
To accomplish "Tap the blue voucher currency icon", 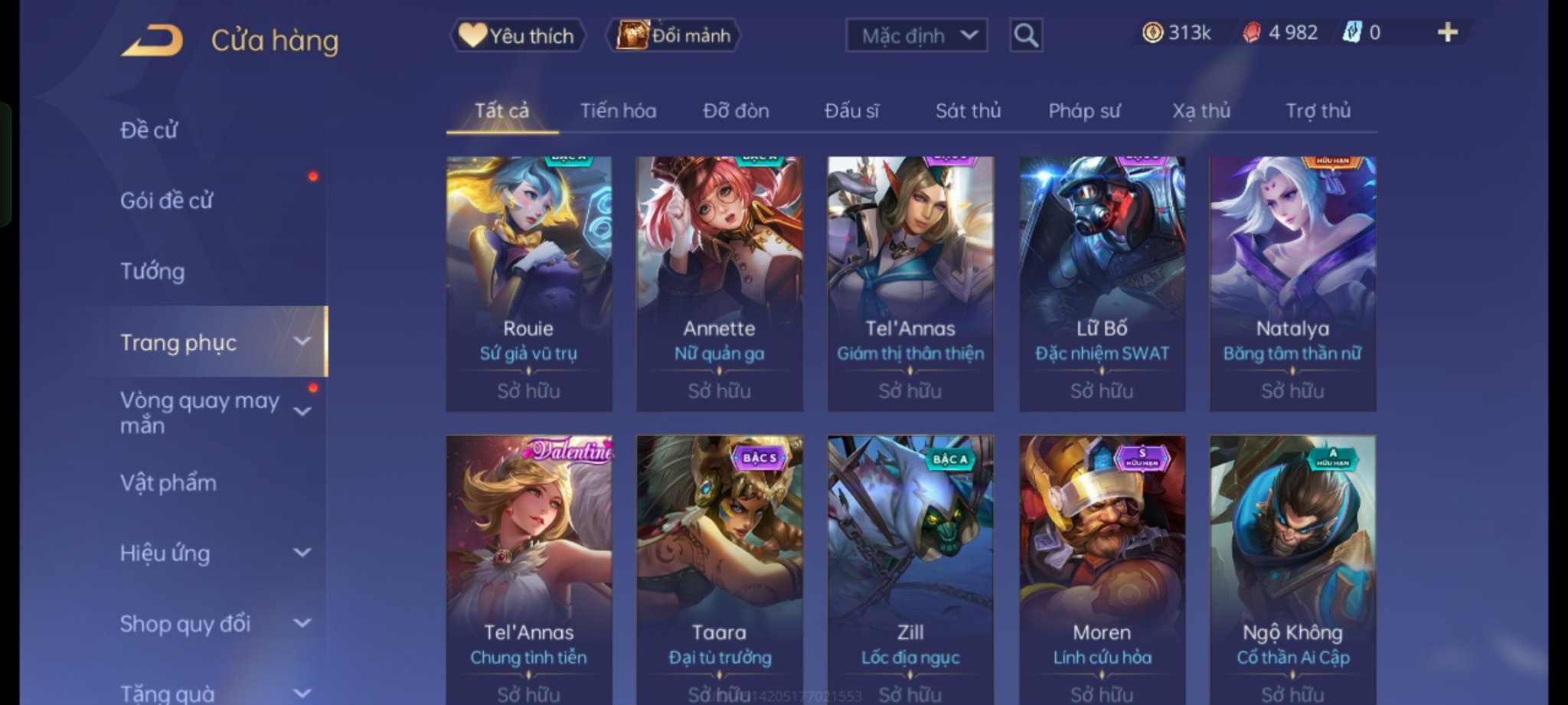I will pyautogui.click(x=1352, y=32).
